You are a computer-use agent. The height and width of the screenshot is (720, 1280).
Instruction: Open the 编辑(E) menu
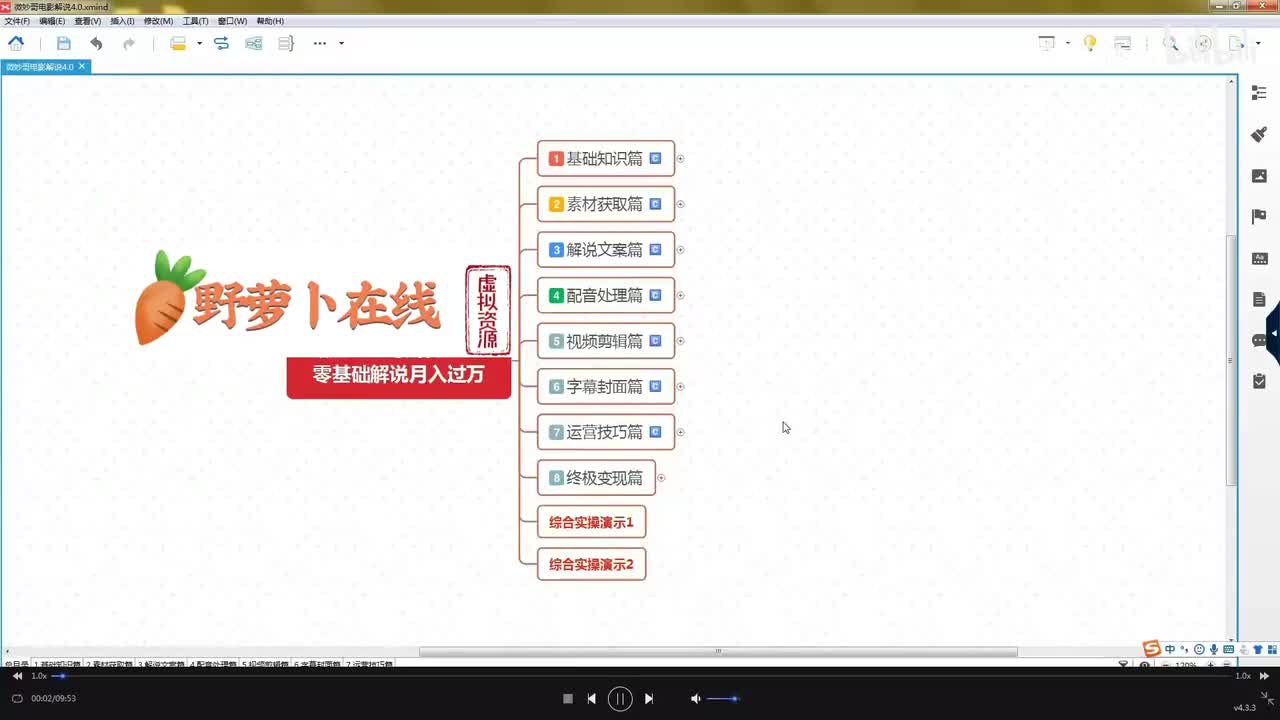coord(52,21)
